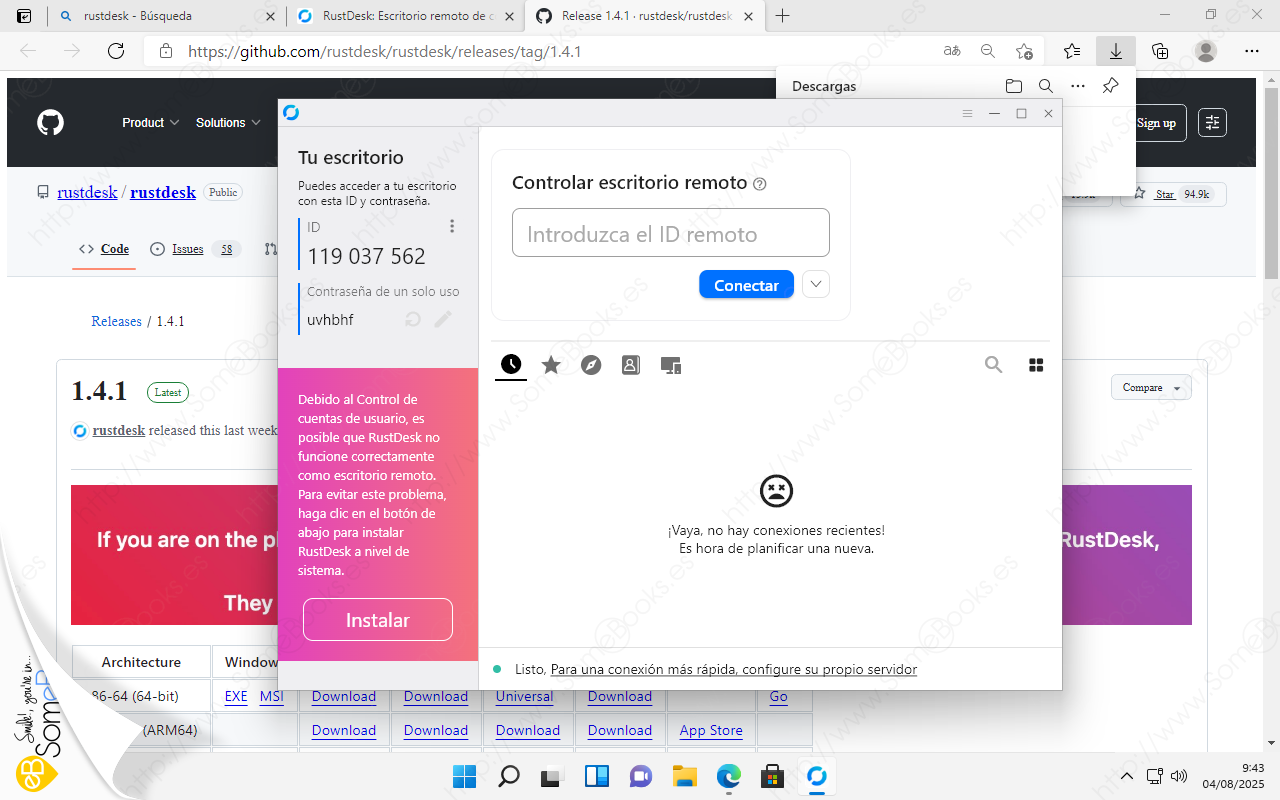
Task: Show recent sessions clock tab in RustDesk
Action: [511, 364]
